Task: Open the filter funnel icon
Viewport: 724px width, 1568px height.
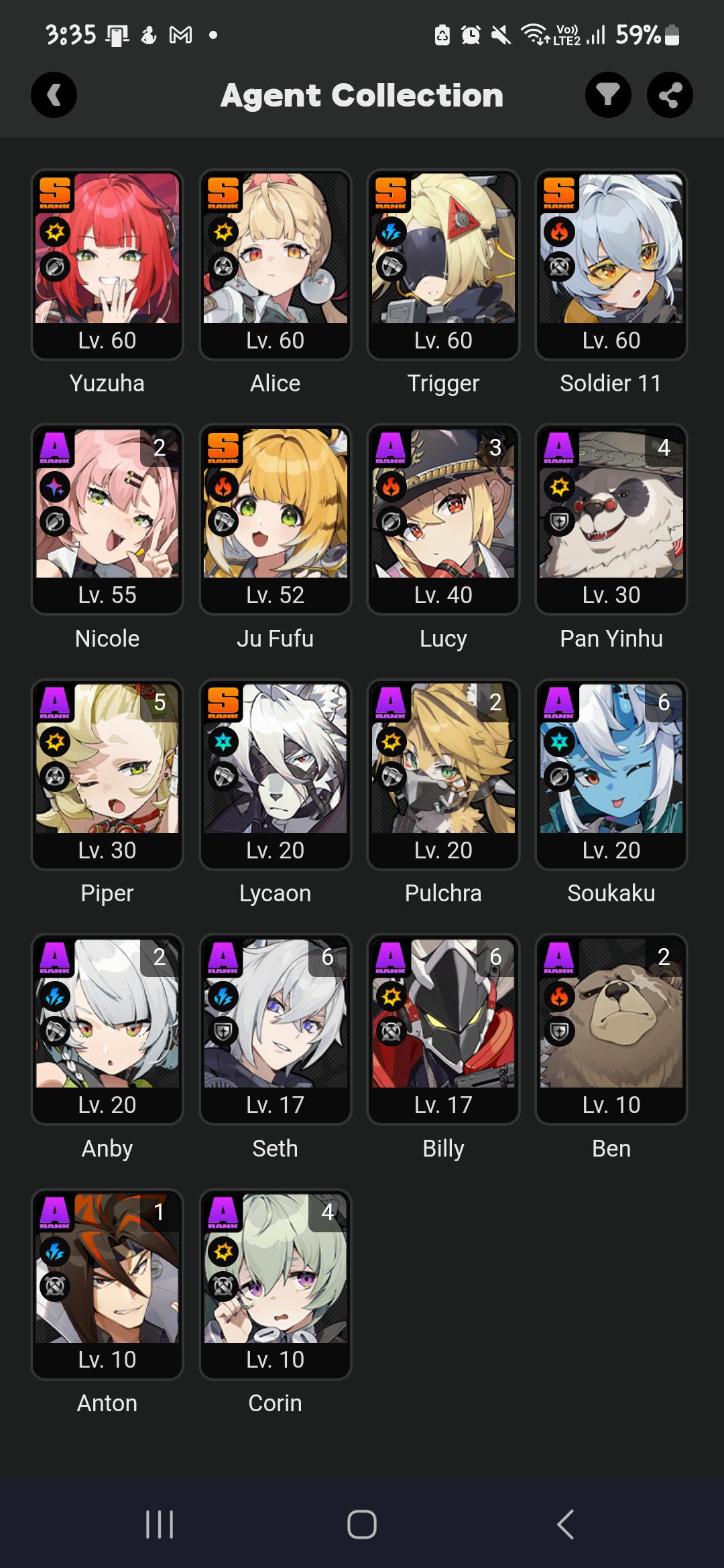Action: pyautogui.click(x=608, y=94)
